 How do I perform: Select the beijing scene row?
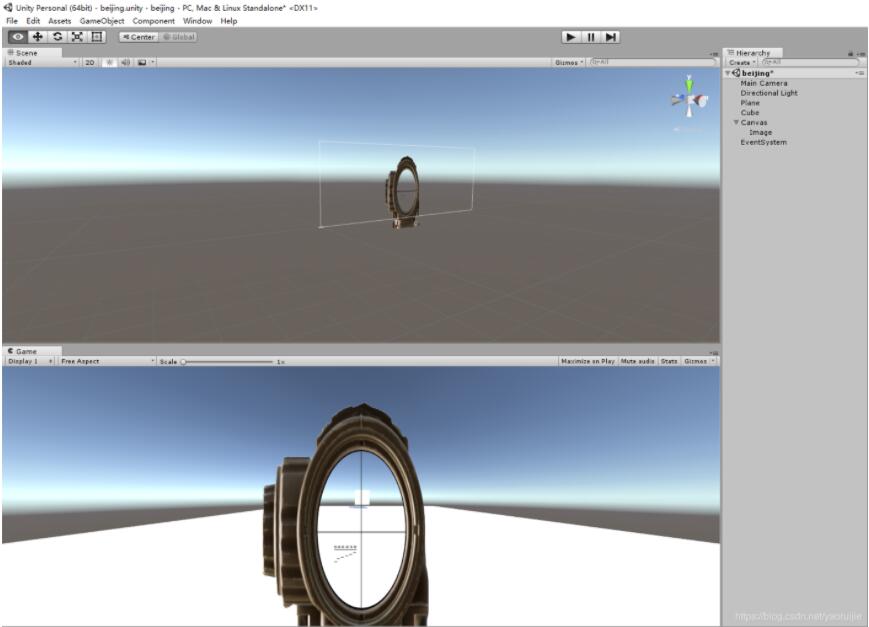(x=795, y=73)
